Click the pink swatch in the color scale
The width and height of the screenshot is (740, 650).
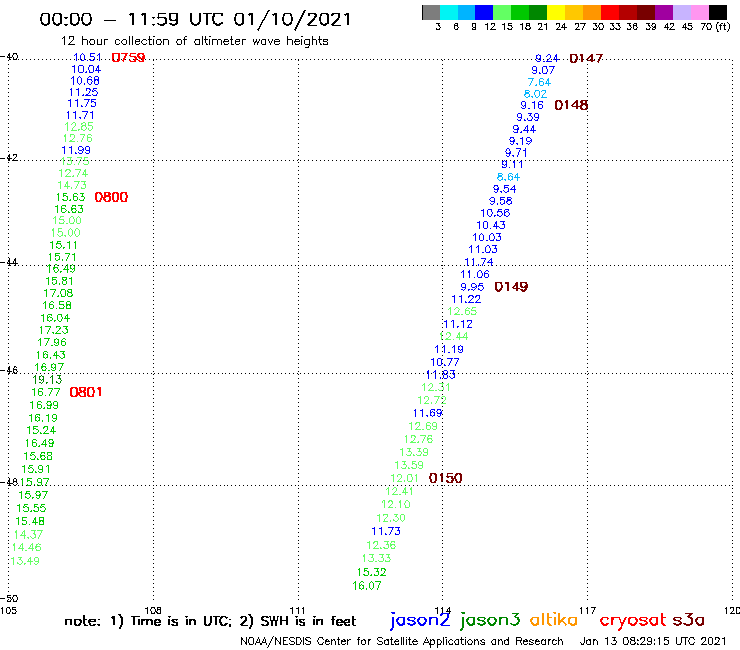pyautogui.click(x=699, y=12)
